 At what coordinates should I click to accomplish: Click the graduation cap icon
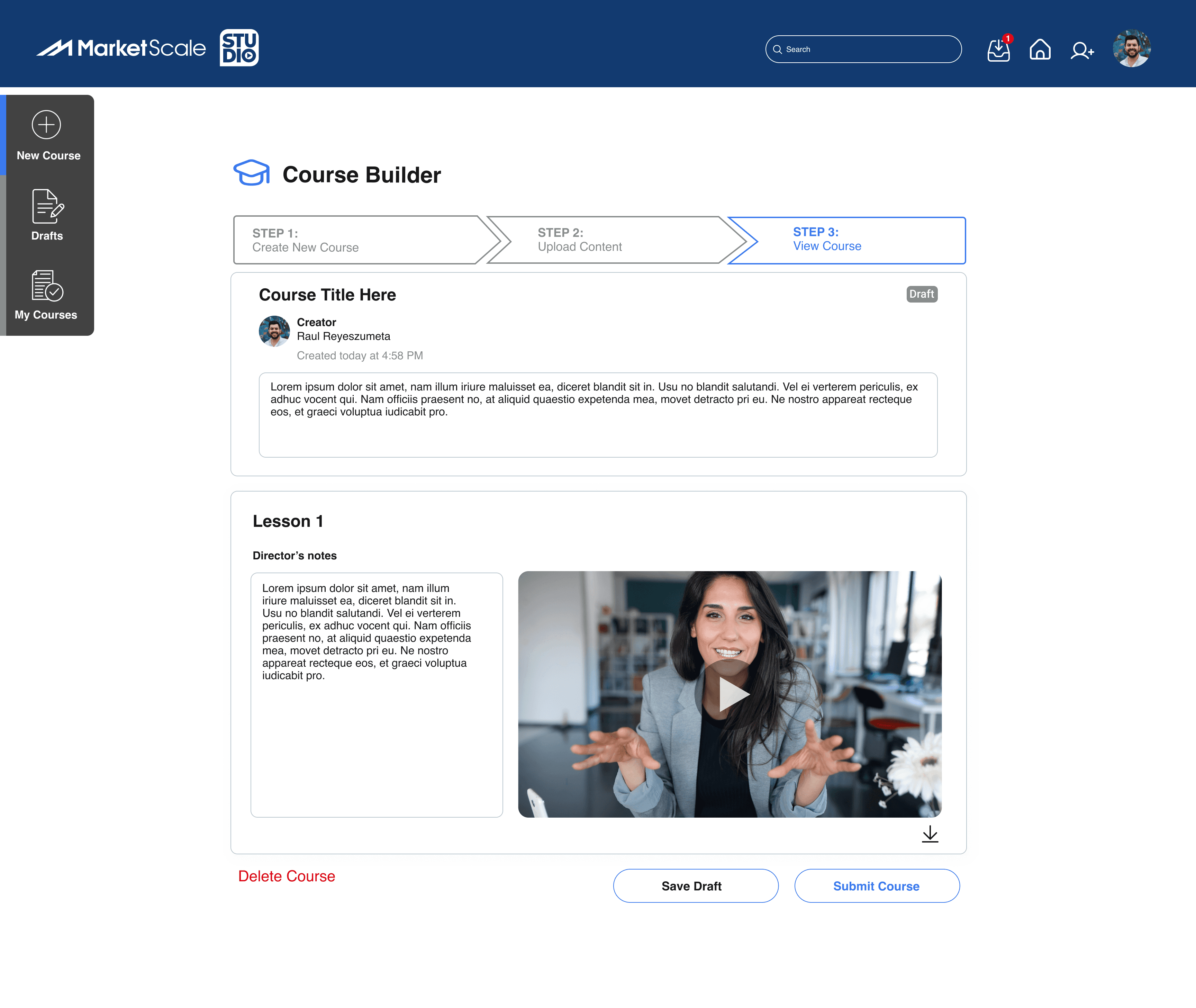click(x=251, y=173)
